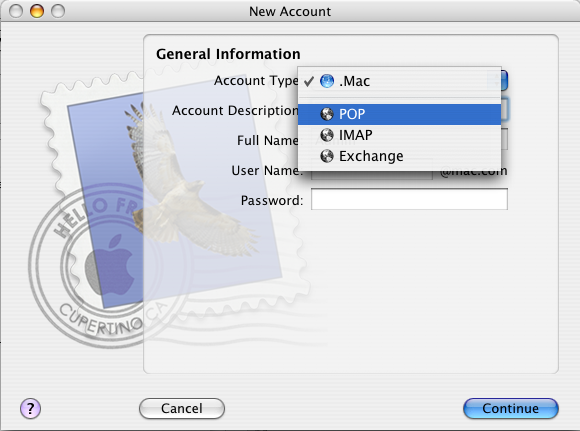
Task: Choose Exchange account type
Action: pyautogui.click(x=399, y=156)
